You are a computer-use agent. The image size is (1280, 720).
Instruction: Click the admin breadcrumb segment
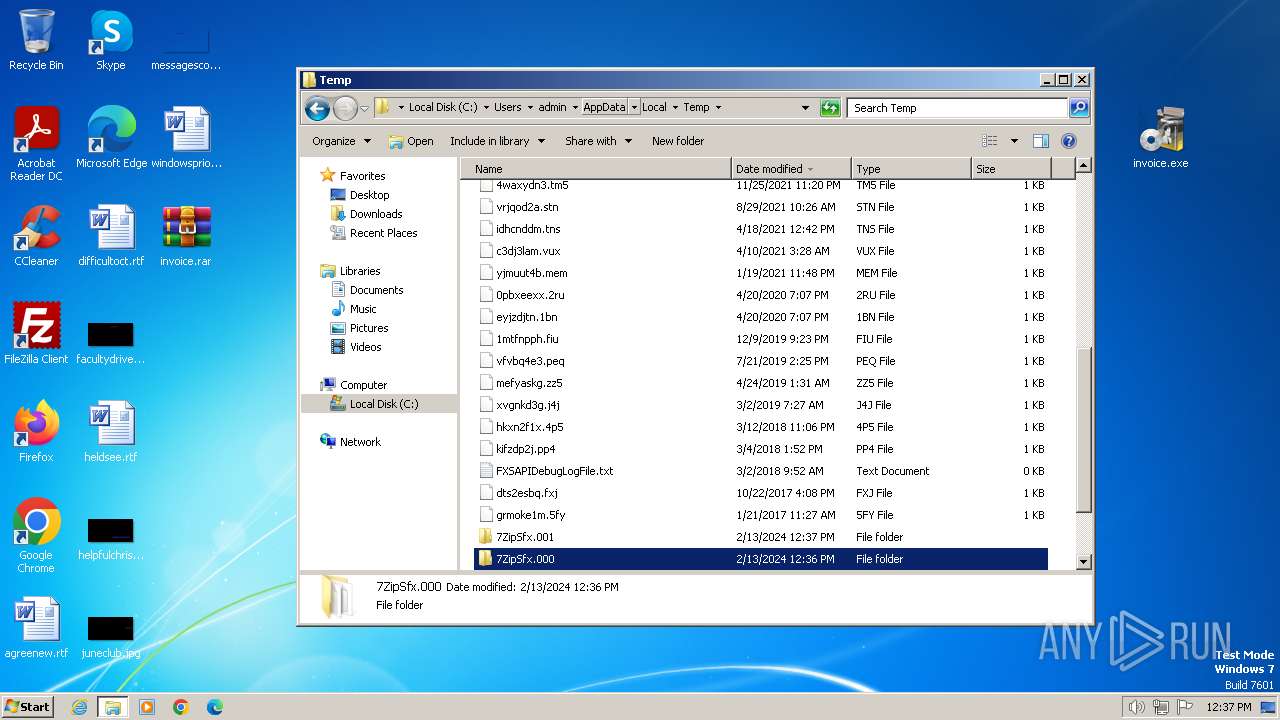point(552,108)
